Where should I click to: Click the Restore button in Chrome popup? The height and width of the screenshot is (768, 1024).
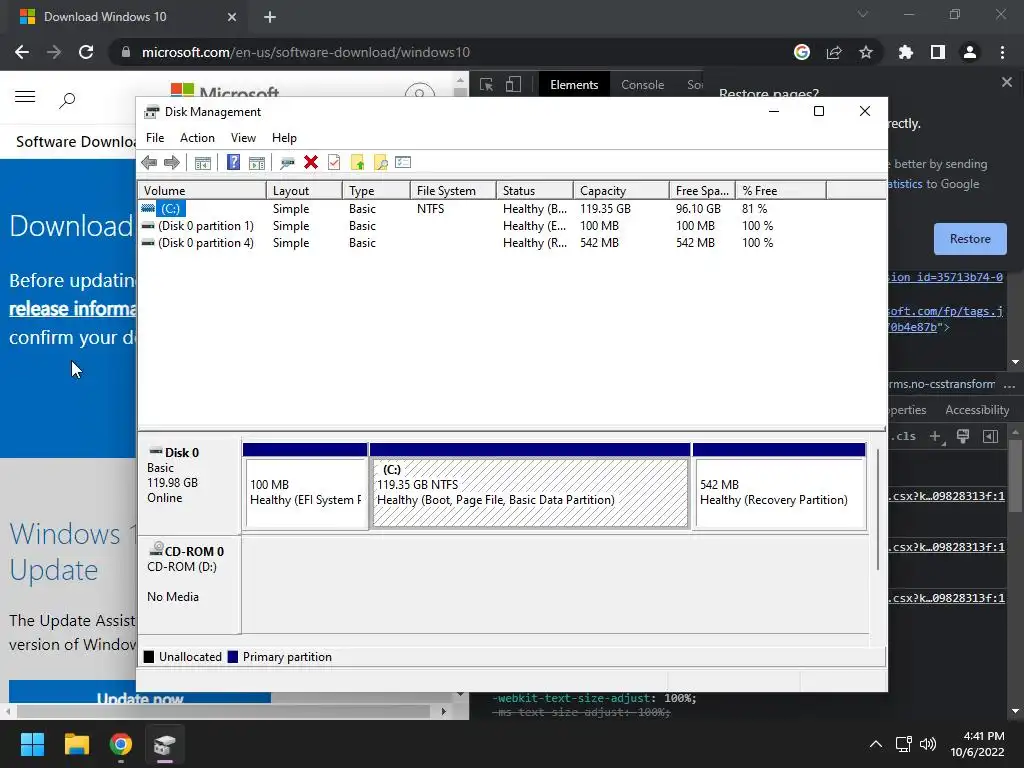click(x=970, y=239)
